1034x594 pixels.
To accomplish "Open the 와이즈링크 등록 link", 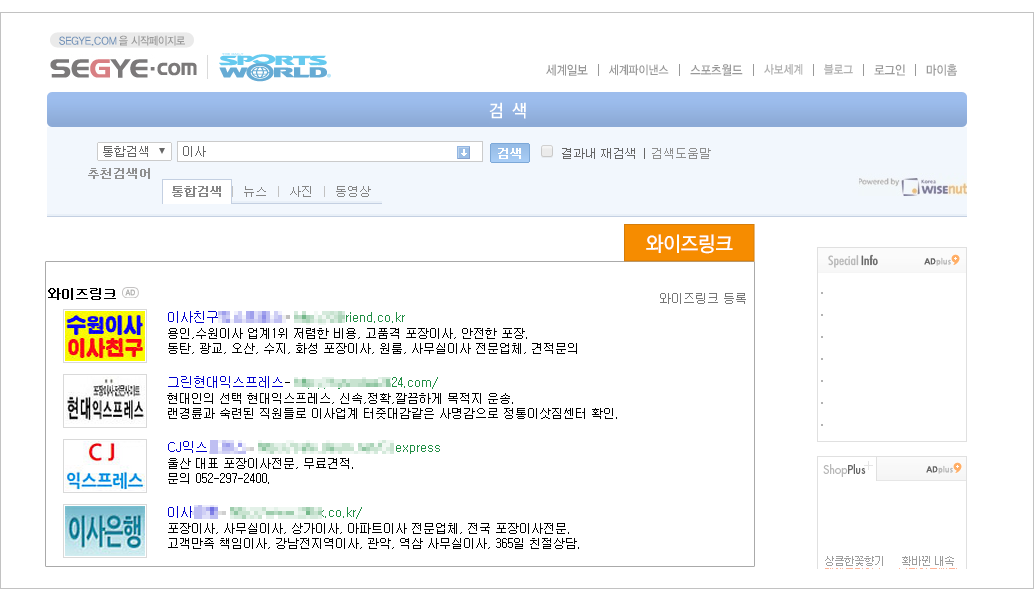I will coord(702,298).
